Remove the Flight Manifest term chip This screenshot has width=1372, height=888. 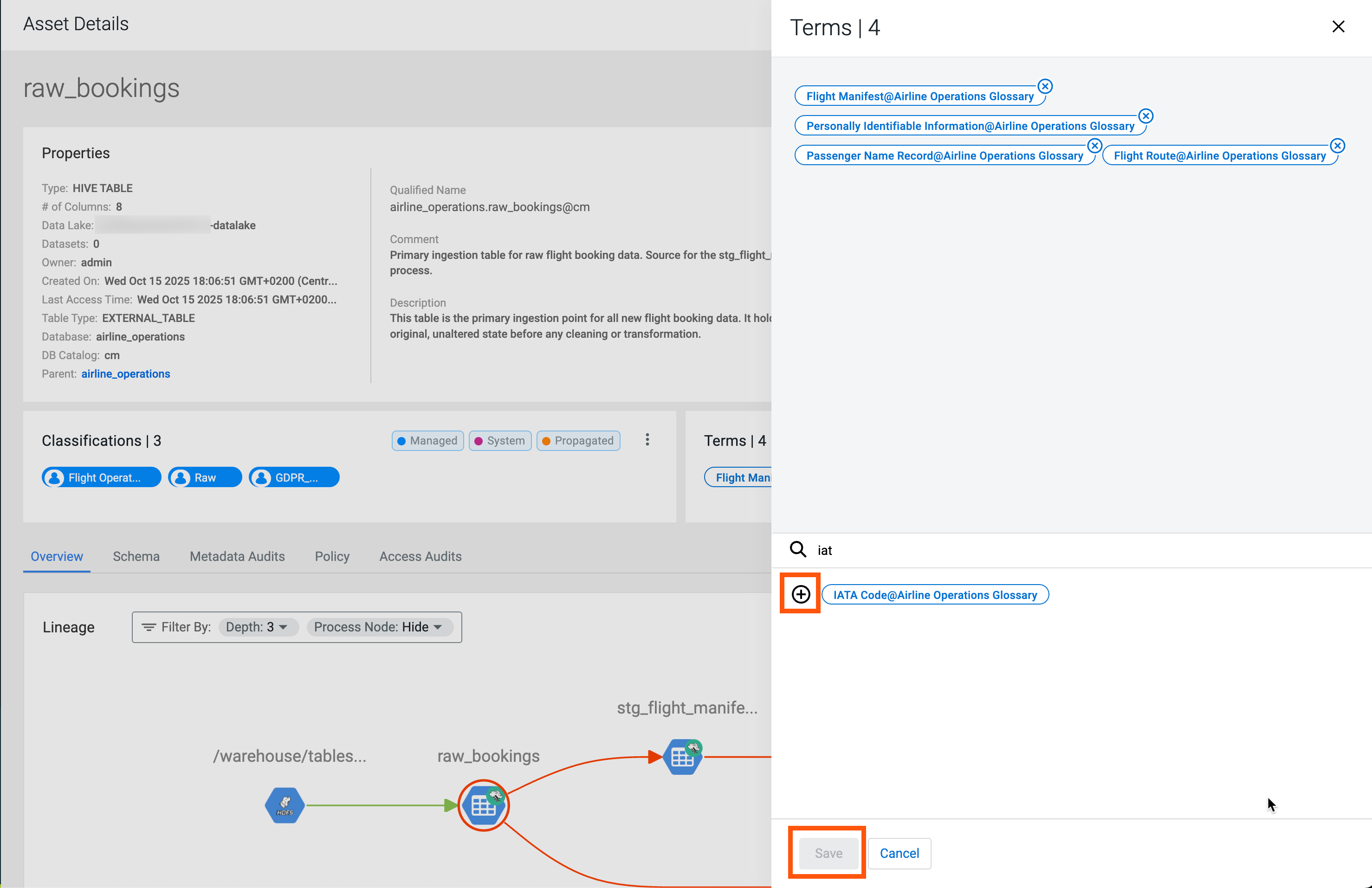pos(1045,86)
